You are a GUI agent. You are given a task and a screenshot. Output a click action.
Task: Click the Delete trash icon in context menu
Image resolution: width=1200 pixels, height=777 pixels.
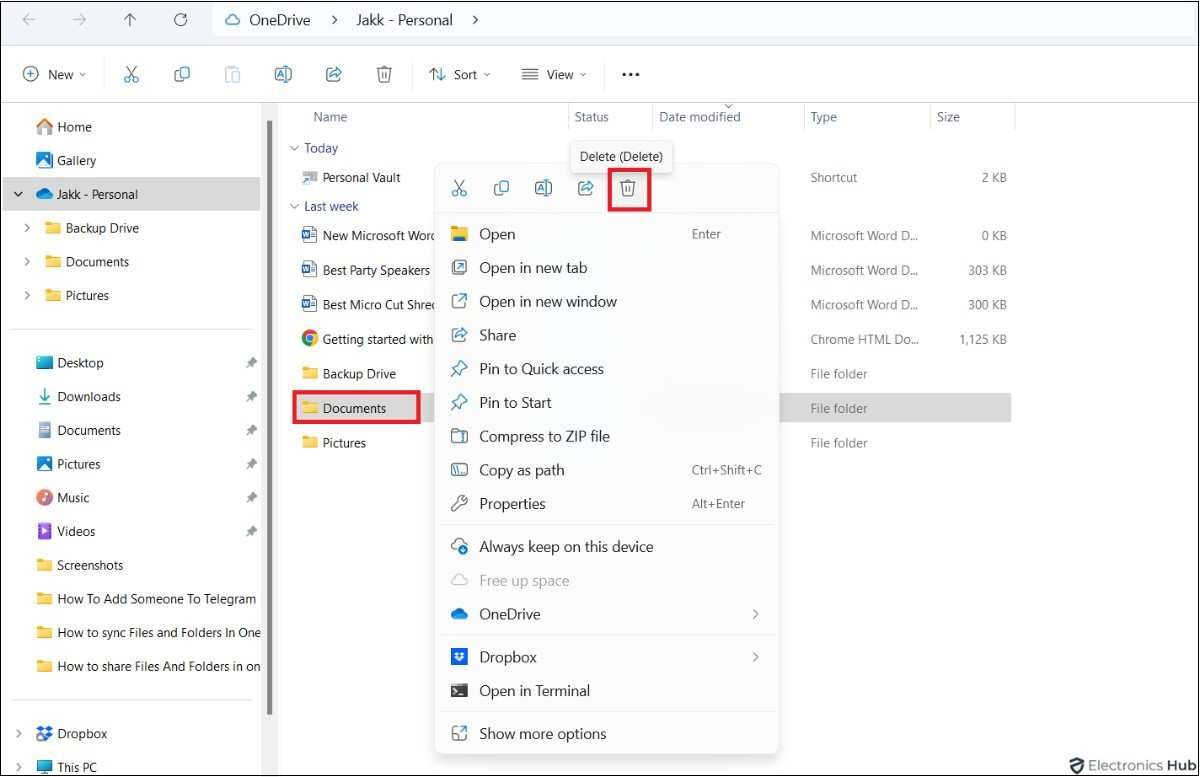(x=628, y=189)
